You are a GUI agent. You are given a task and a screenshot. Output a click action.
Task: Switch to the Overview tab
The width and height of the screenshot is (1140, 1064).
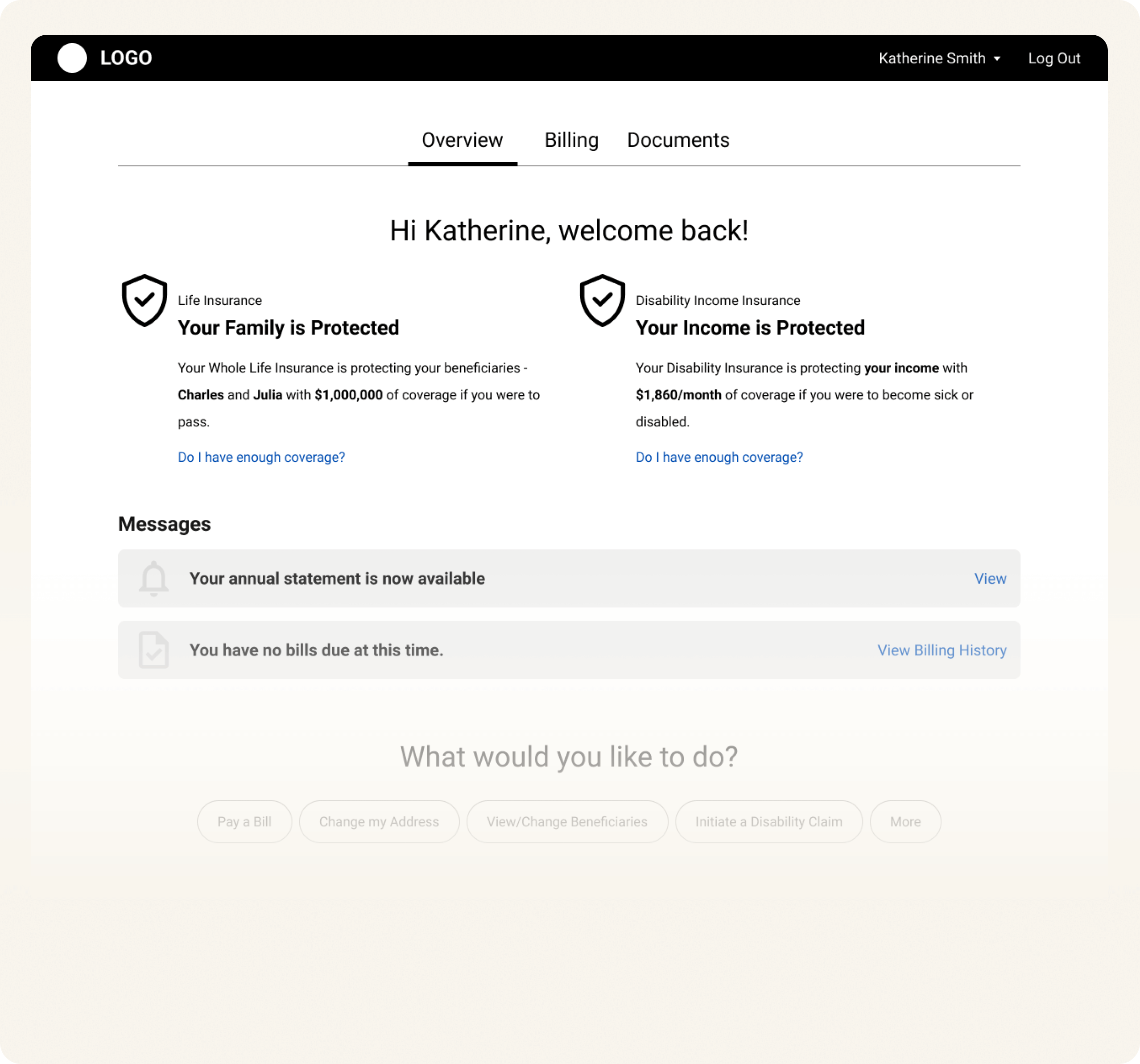[462, 140]
